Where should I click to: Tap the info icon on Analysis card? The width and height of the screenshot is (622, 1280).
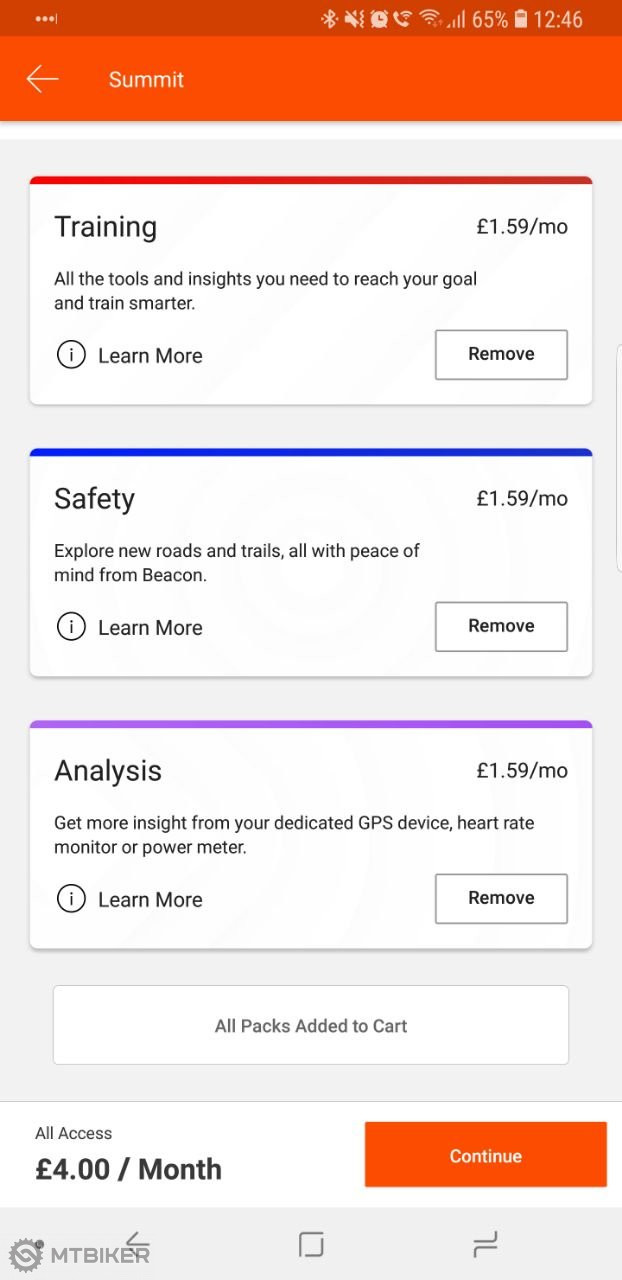(71, 899)
